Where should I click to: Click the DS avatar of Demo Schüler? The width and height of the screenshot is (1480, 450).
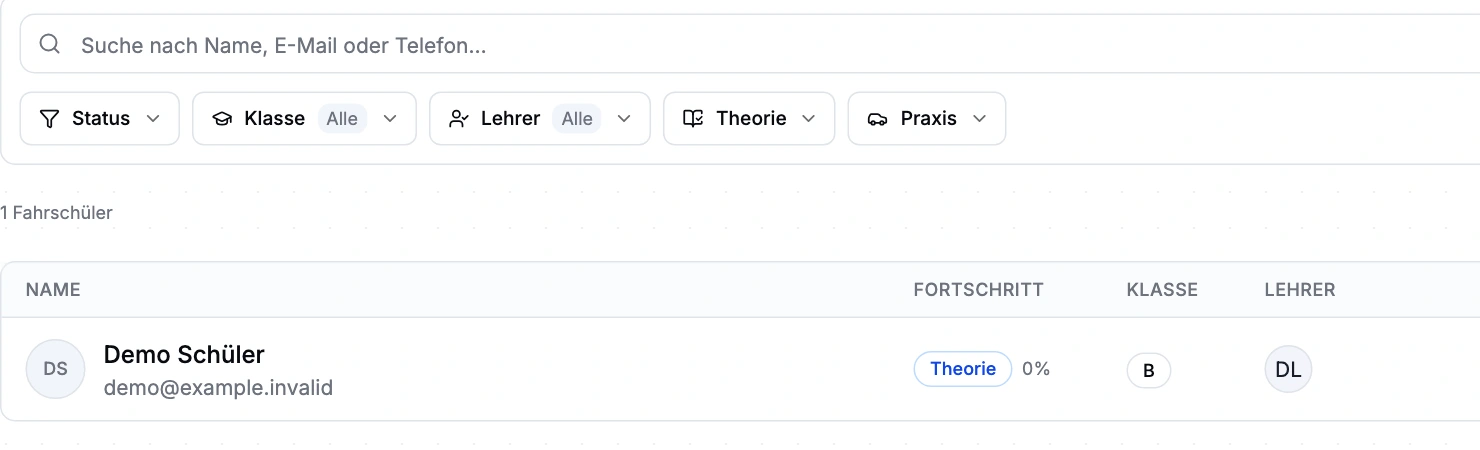tap(56, 369)
